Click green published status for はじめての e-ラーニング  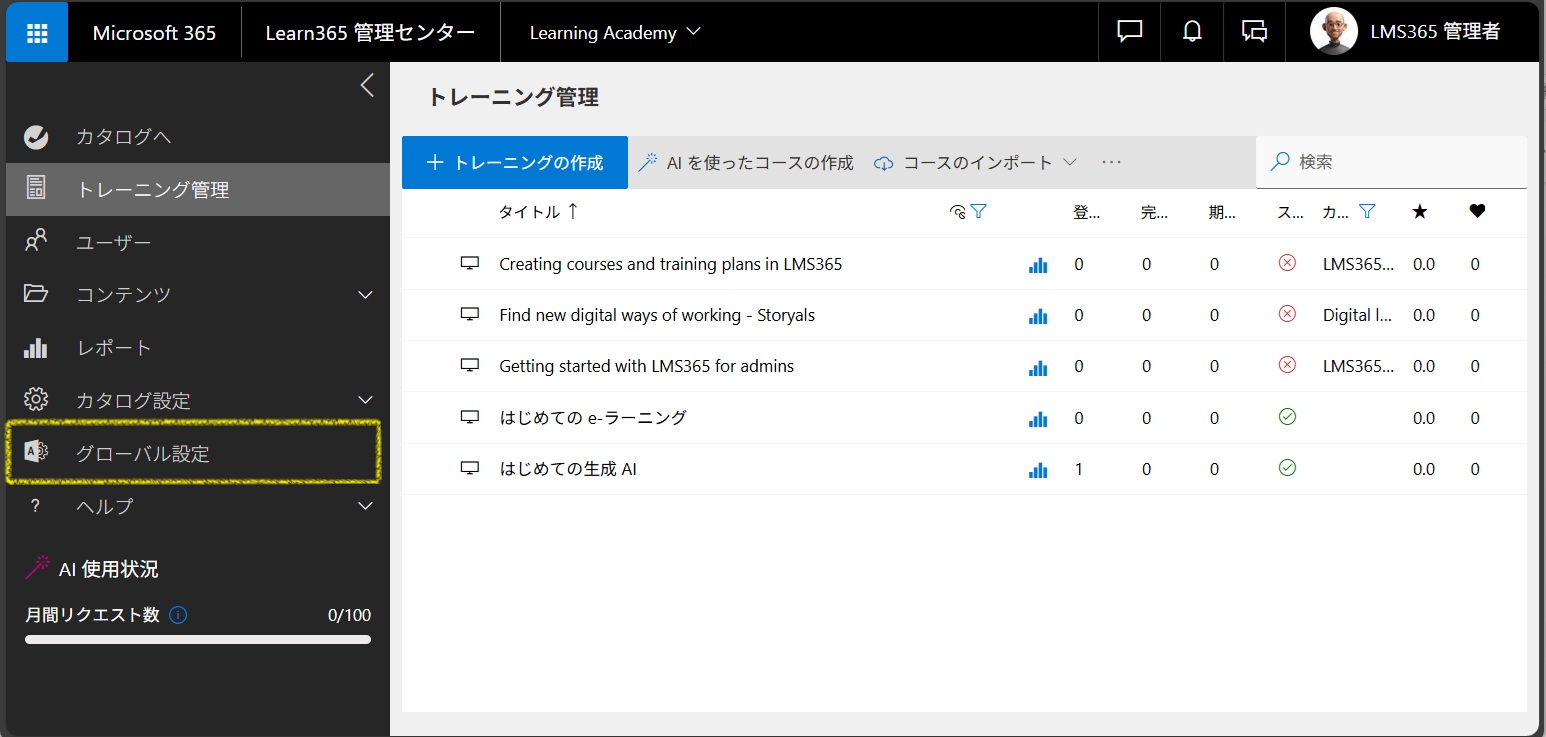click(1287, 416)
